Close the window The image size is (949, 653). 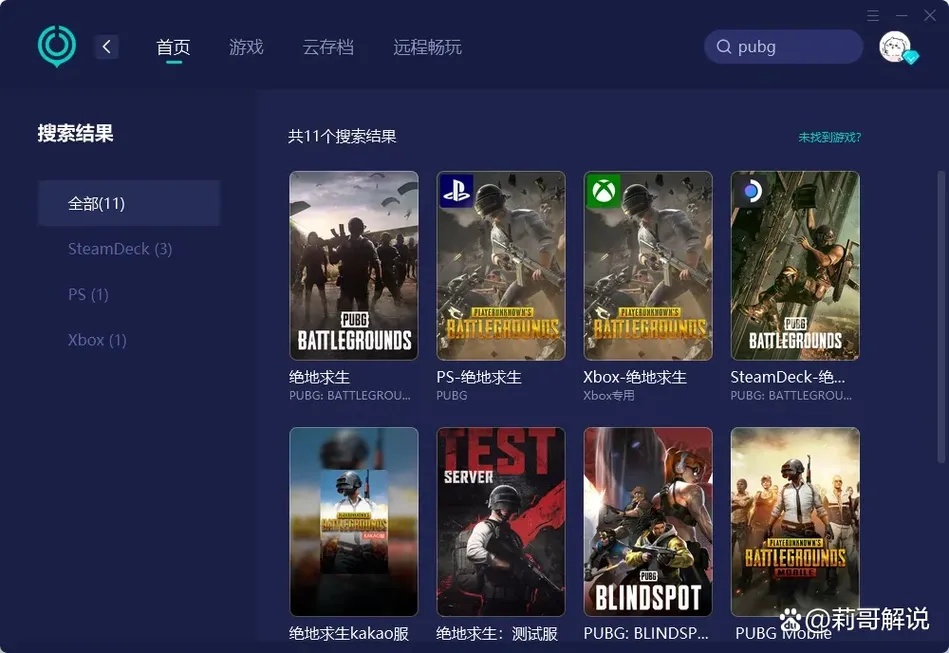click(930, 15)
